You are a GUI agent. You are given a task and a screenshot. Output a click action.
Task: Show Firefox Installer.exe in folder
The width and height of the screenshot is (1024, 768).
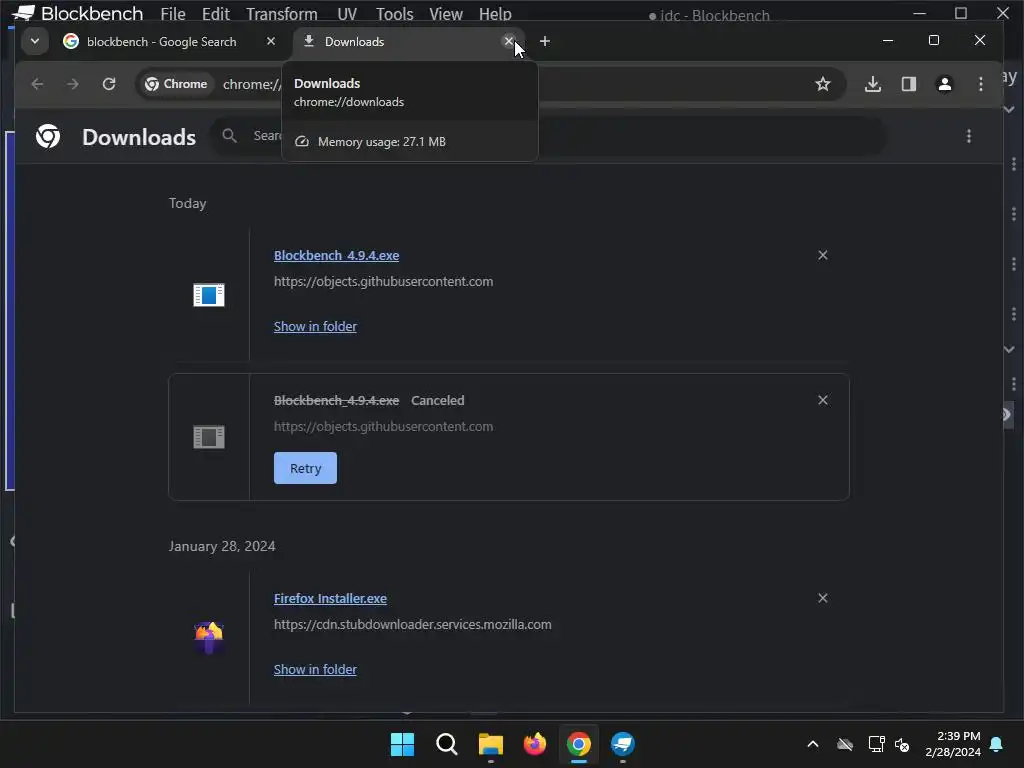[x=315, y=669]
